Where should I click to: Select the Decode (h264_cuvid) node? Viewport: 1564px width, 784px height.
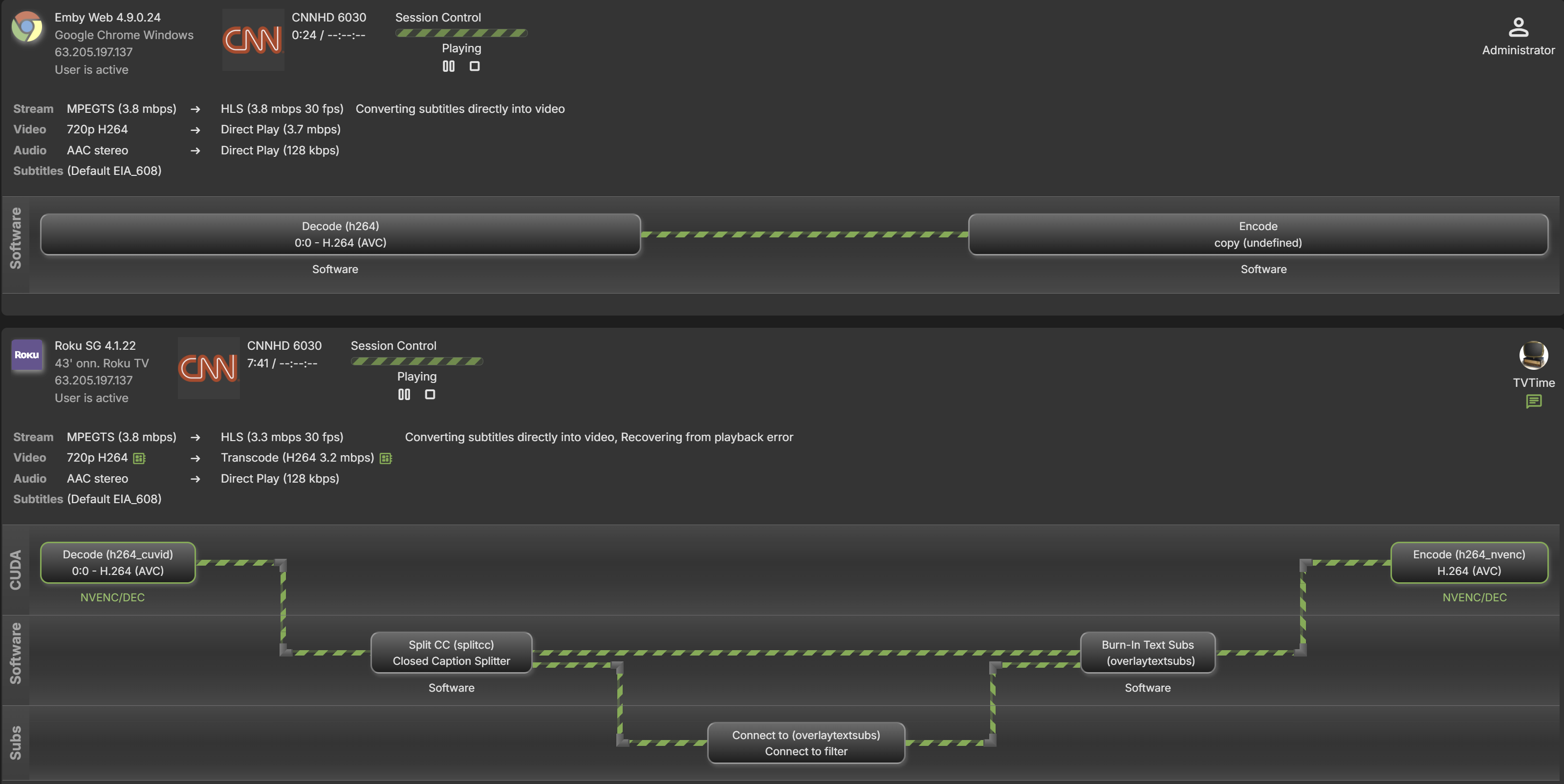point(118,563)
